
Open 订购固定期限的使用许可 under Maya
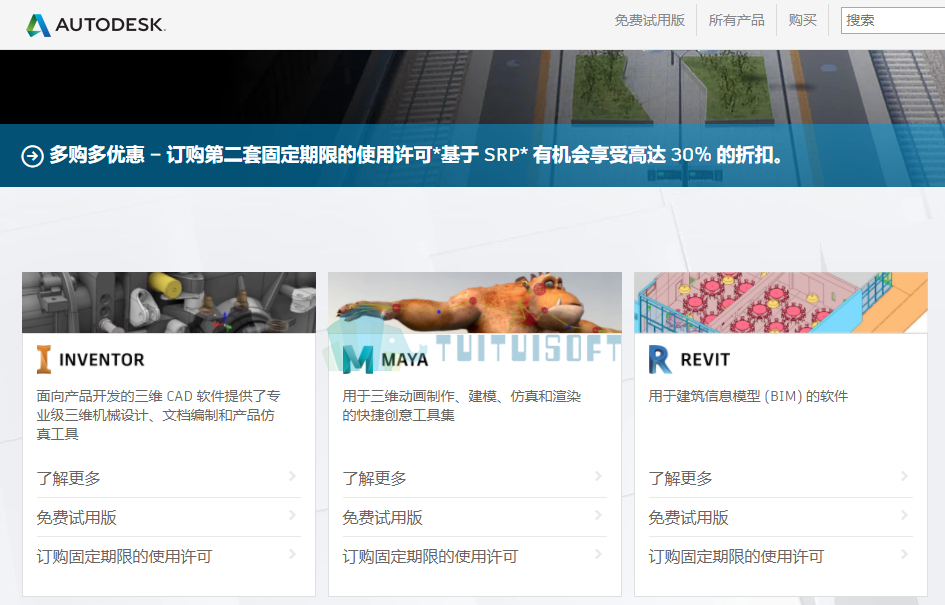pyautogui.click(x=475, y=557)
